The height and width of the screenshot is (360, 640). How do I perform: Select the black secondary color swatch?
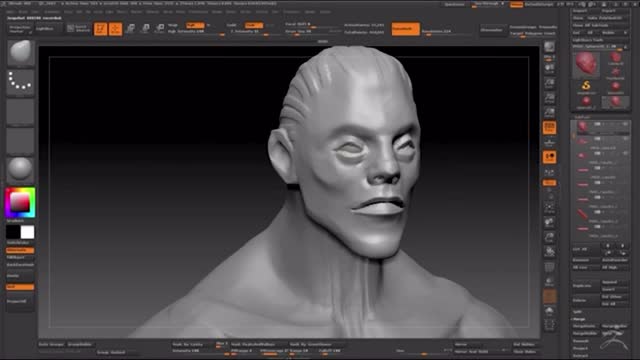click(x=13, y=232)
